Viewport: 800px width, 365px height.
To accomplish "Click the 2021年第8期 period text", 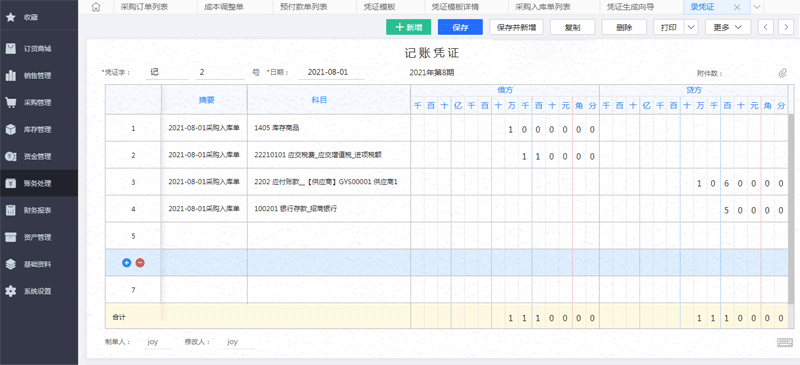I will (x=432, y=73).
